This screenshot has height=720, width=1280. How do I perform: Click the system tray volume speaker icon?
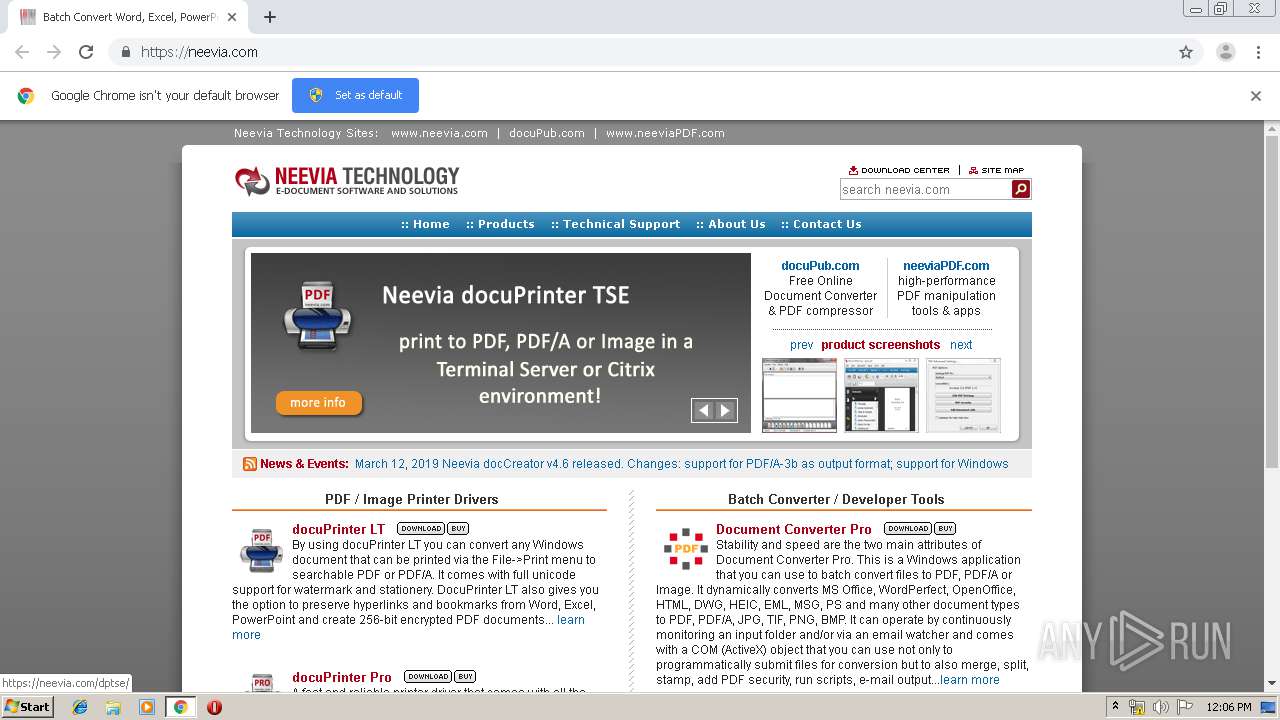tap(1160, 707)
